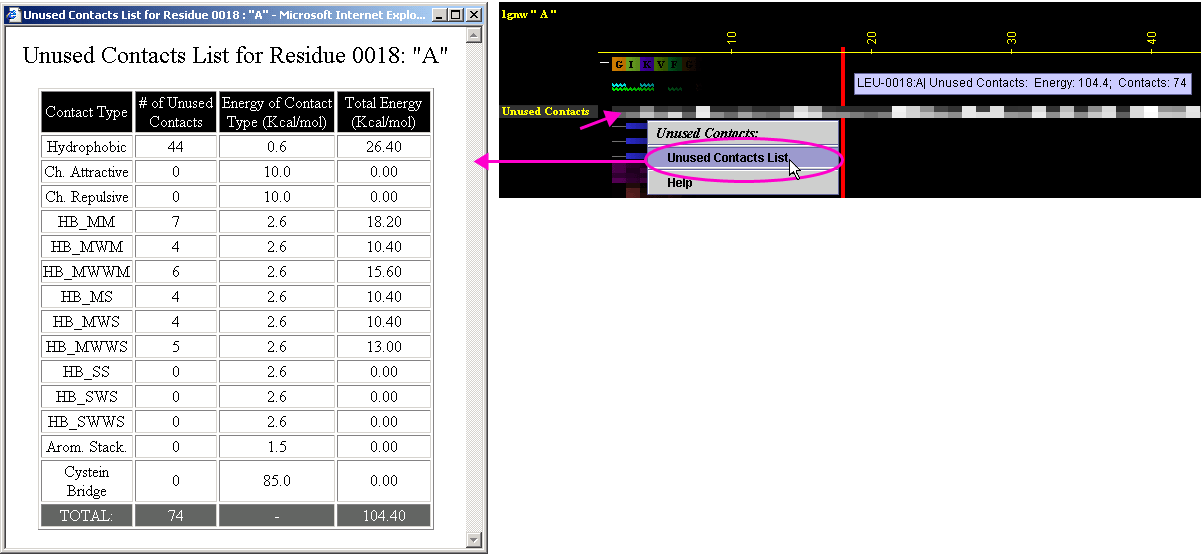Click 'Total Energy (Kcal/mol)' column header
The height and width of the screenshot is (556, 1204).
click(384, 112)
